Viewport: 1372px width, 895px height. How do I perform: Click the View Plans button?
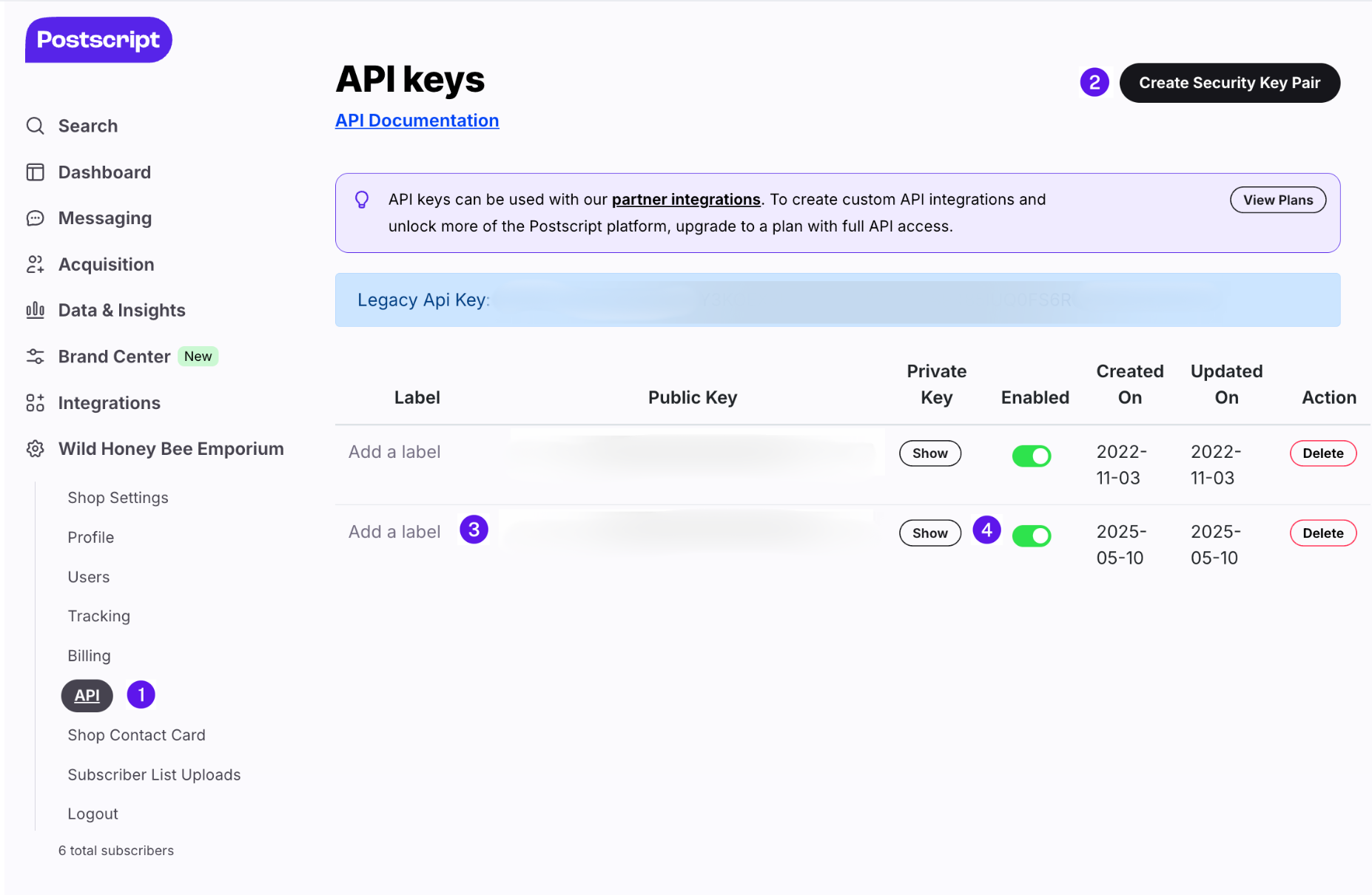[x=1277, y=199]
